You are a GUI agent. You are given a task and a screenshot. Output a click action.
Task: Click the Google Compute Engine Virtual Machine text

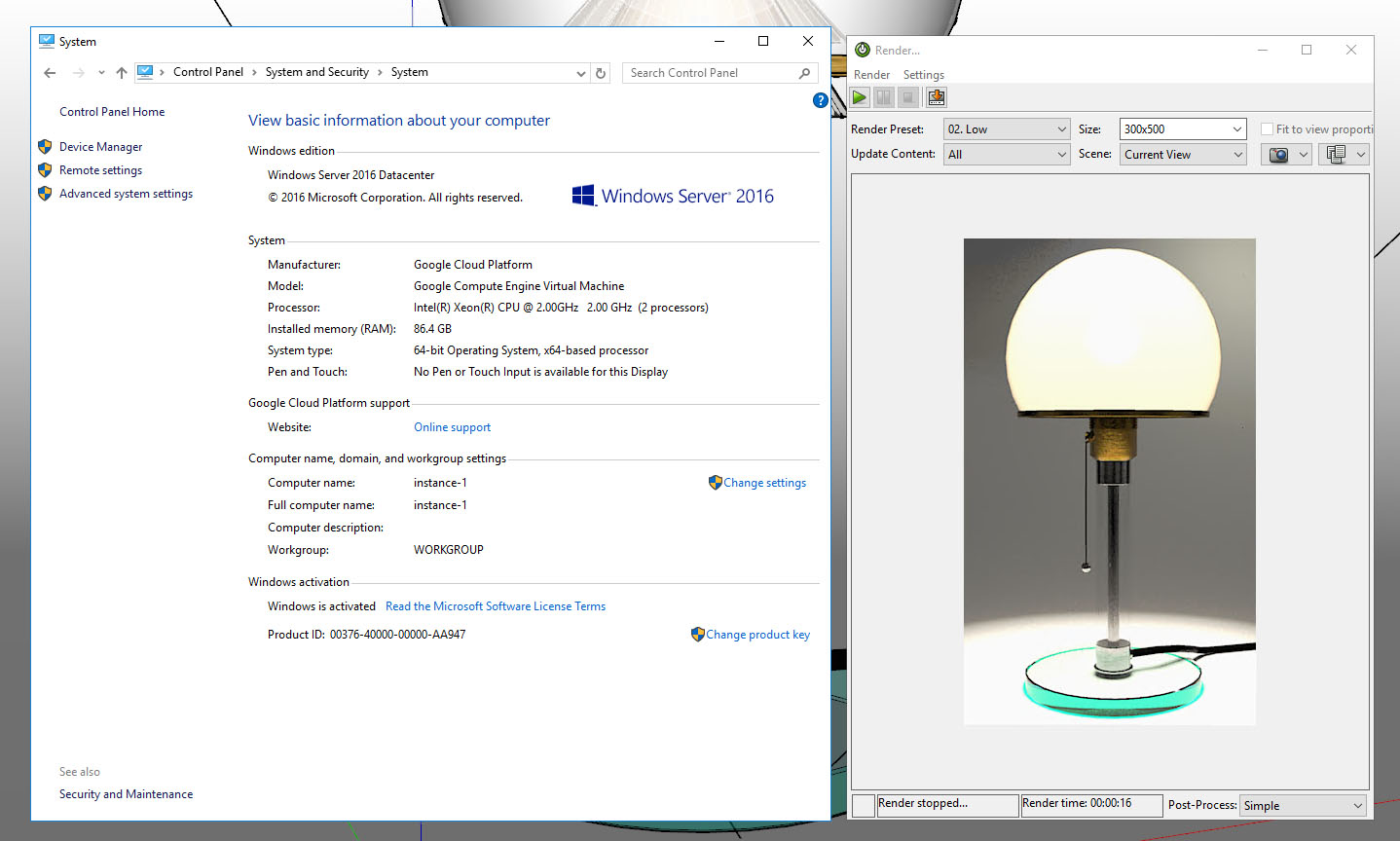click(x=519, y=286)
